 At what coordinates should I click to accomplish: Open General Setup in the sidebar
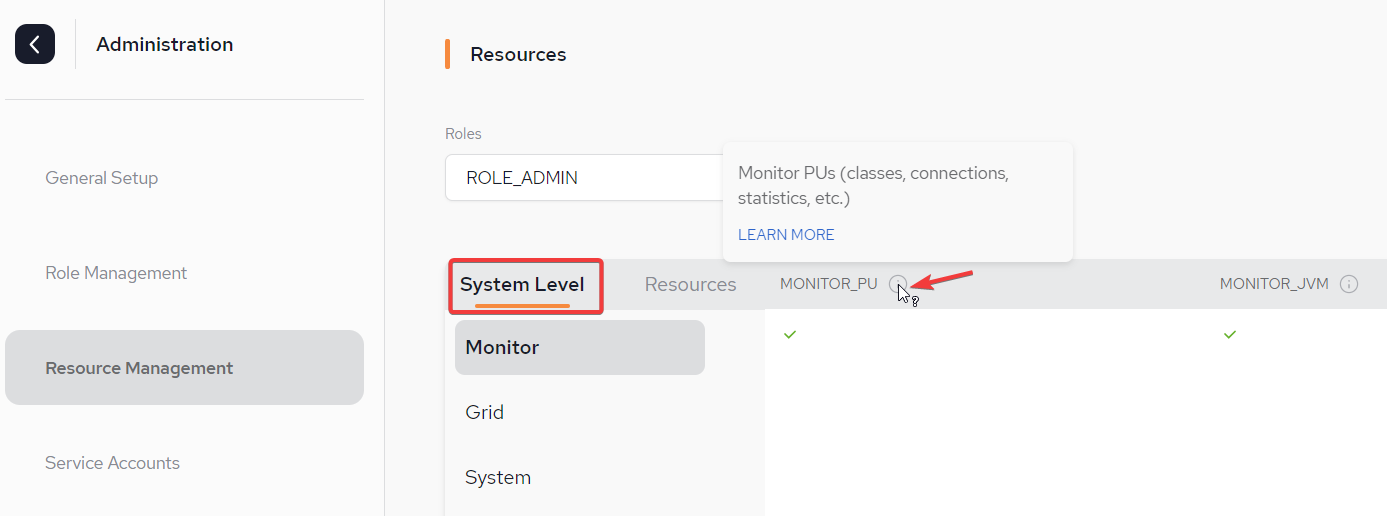(102, 178)
